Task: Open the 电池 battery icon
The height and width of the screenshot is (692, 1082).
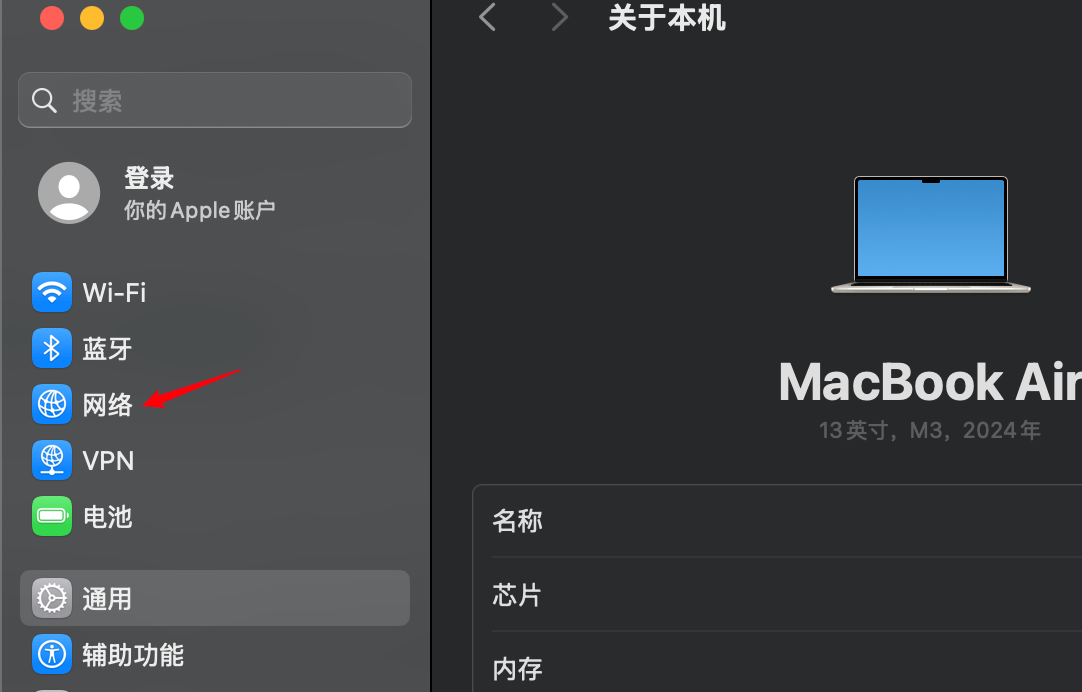Action: pyautogui.click(x=52, y=516)
